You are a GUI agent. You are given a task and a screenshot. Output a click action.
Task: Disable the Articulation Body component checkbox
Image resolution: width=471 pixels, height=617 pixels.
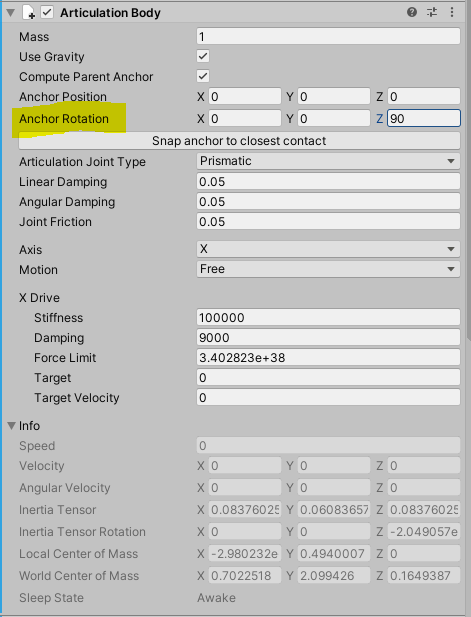(47, 12)
